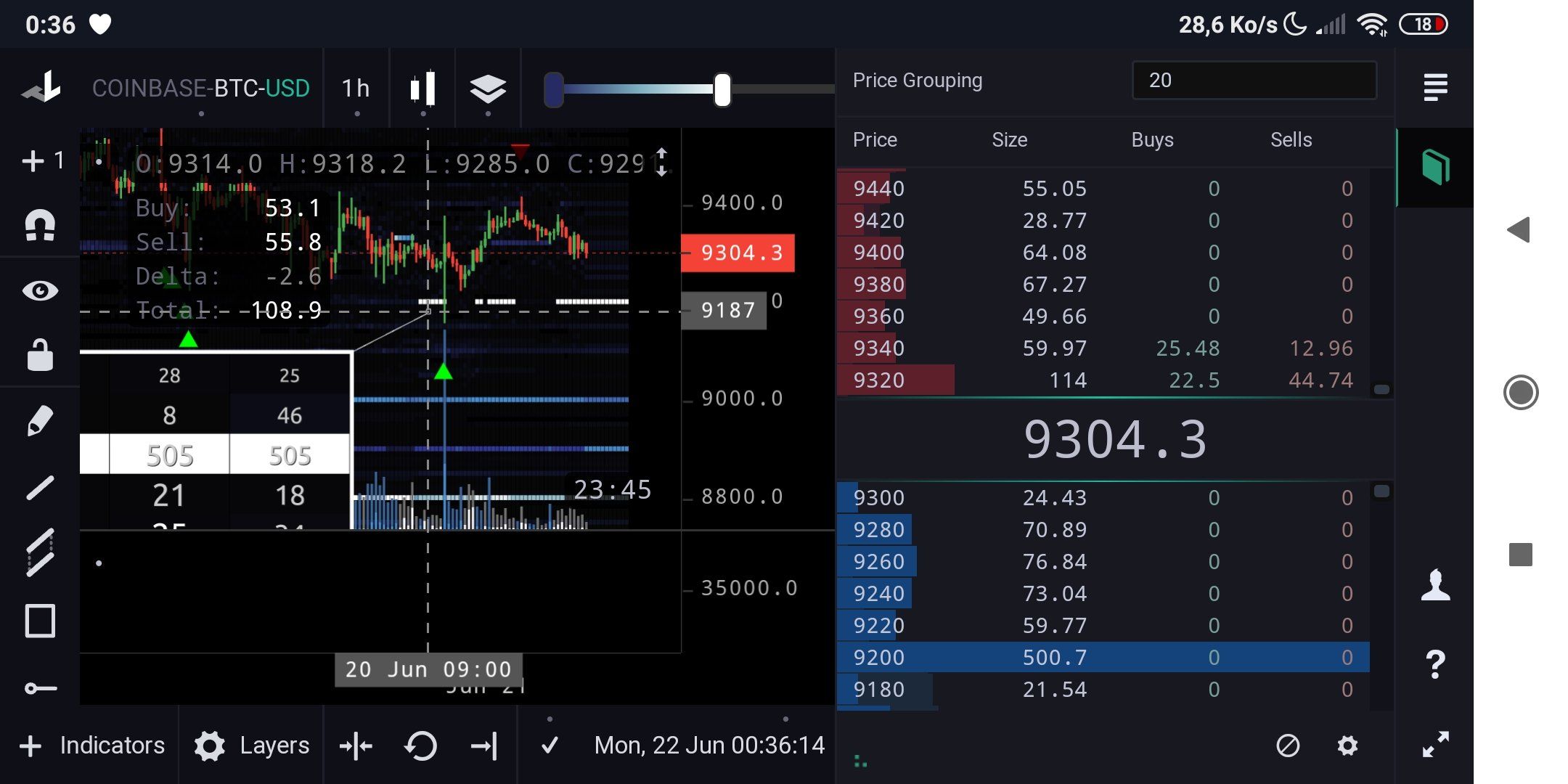Select the trend line tool
The image size is (1568, 784).
pyautogui.click(x=40, y=487)
